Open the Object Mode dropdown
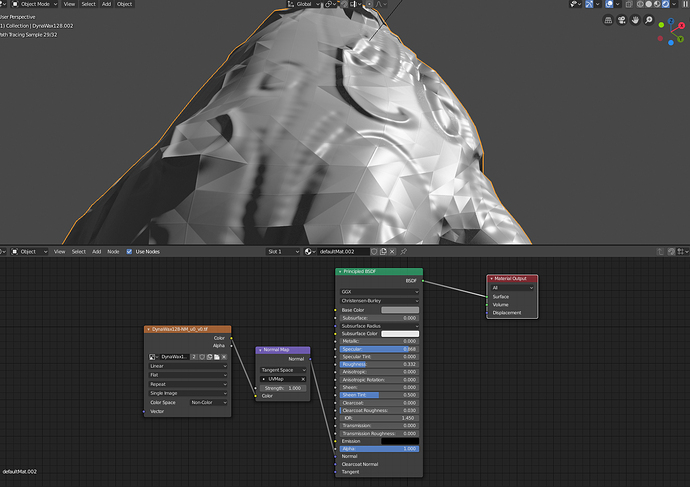This screenshot has height=487, width=690. pyautogui.click(x=34, y=4)
